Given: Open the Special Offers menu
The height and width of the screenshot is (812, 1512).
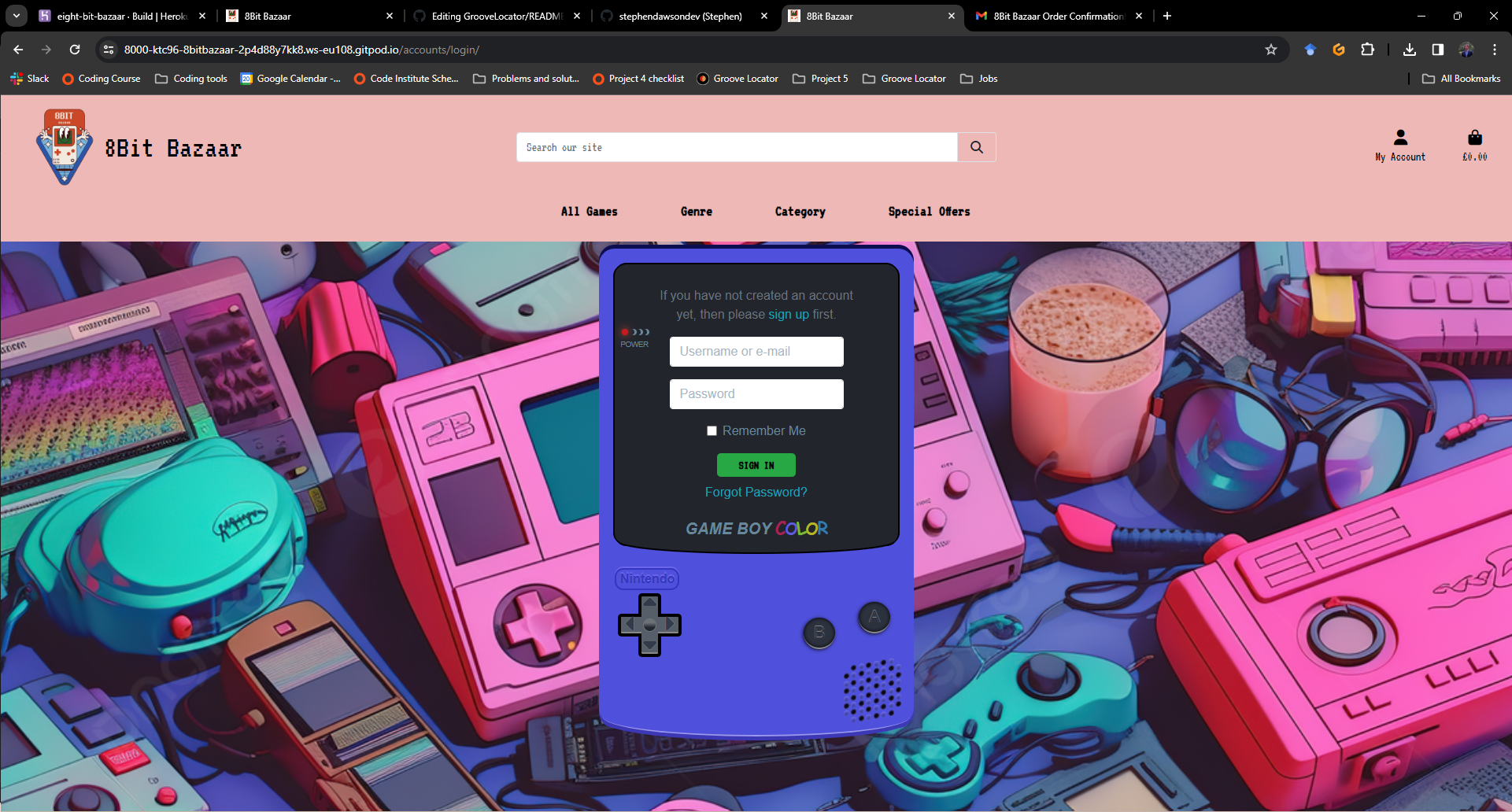Looking at the screenshot, I should [929, 212].
